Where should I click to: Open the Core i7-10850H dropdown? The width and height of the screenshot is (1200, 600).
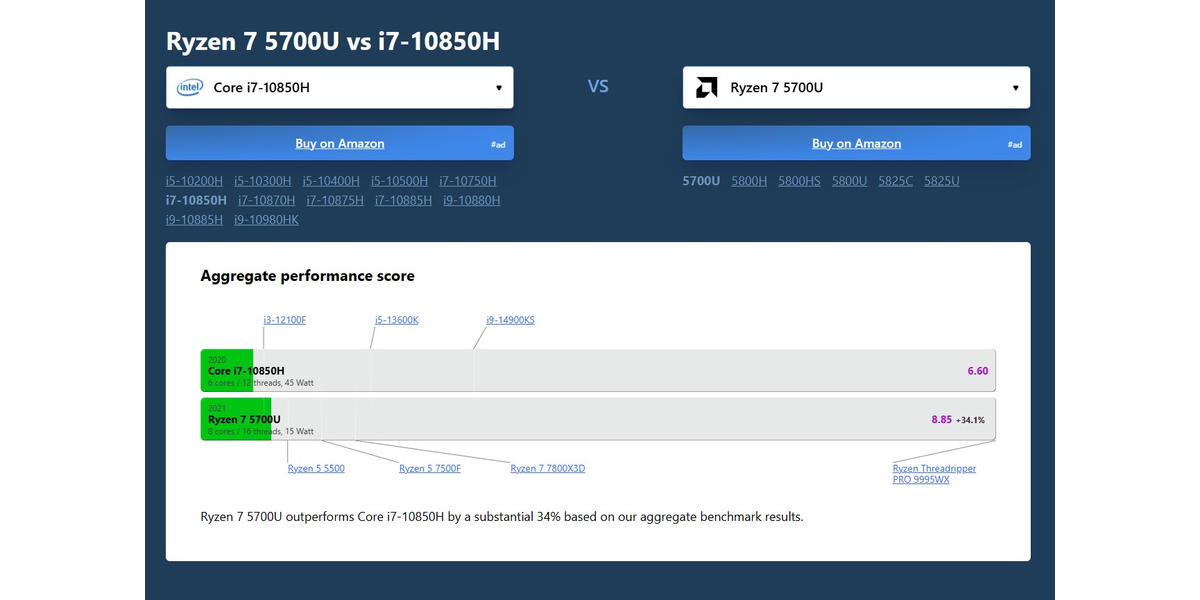point(339,88)
